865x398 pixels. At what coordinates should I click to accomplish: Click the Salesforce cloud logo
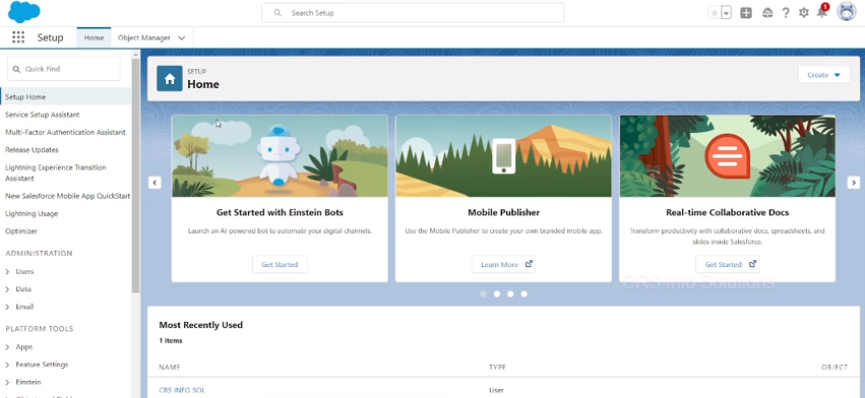24,12
